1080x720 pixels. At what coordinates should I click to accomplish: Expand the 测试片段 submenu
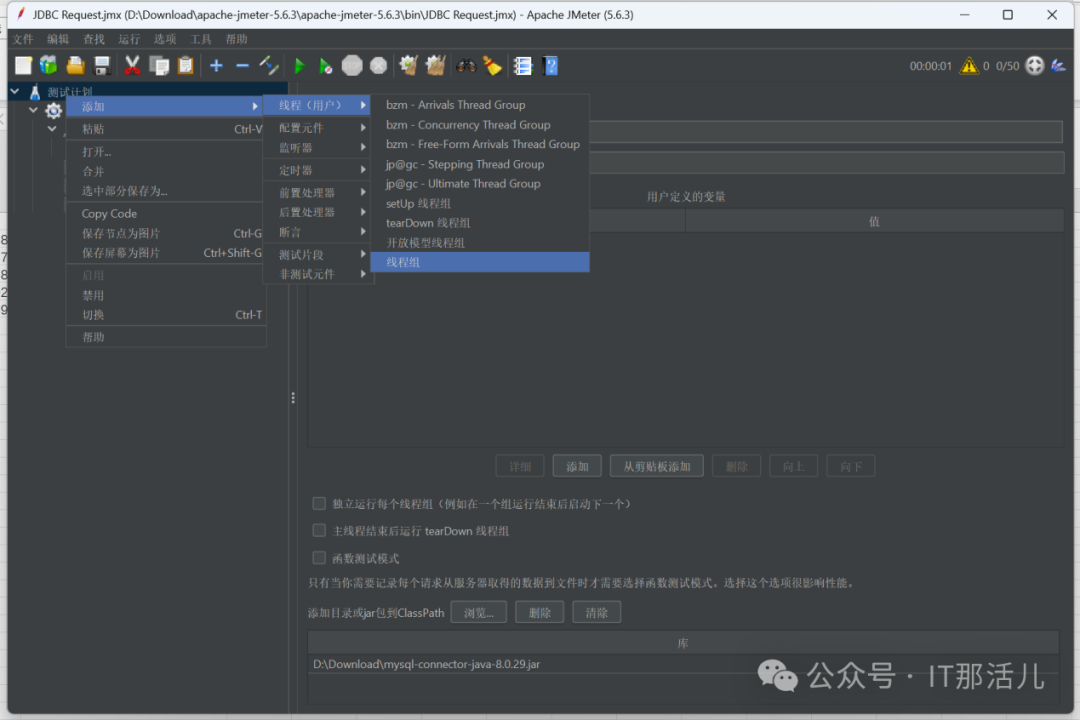click(x=318, y=254)
